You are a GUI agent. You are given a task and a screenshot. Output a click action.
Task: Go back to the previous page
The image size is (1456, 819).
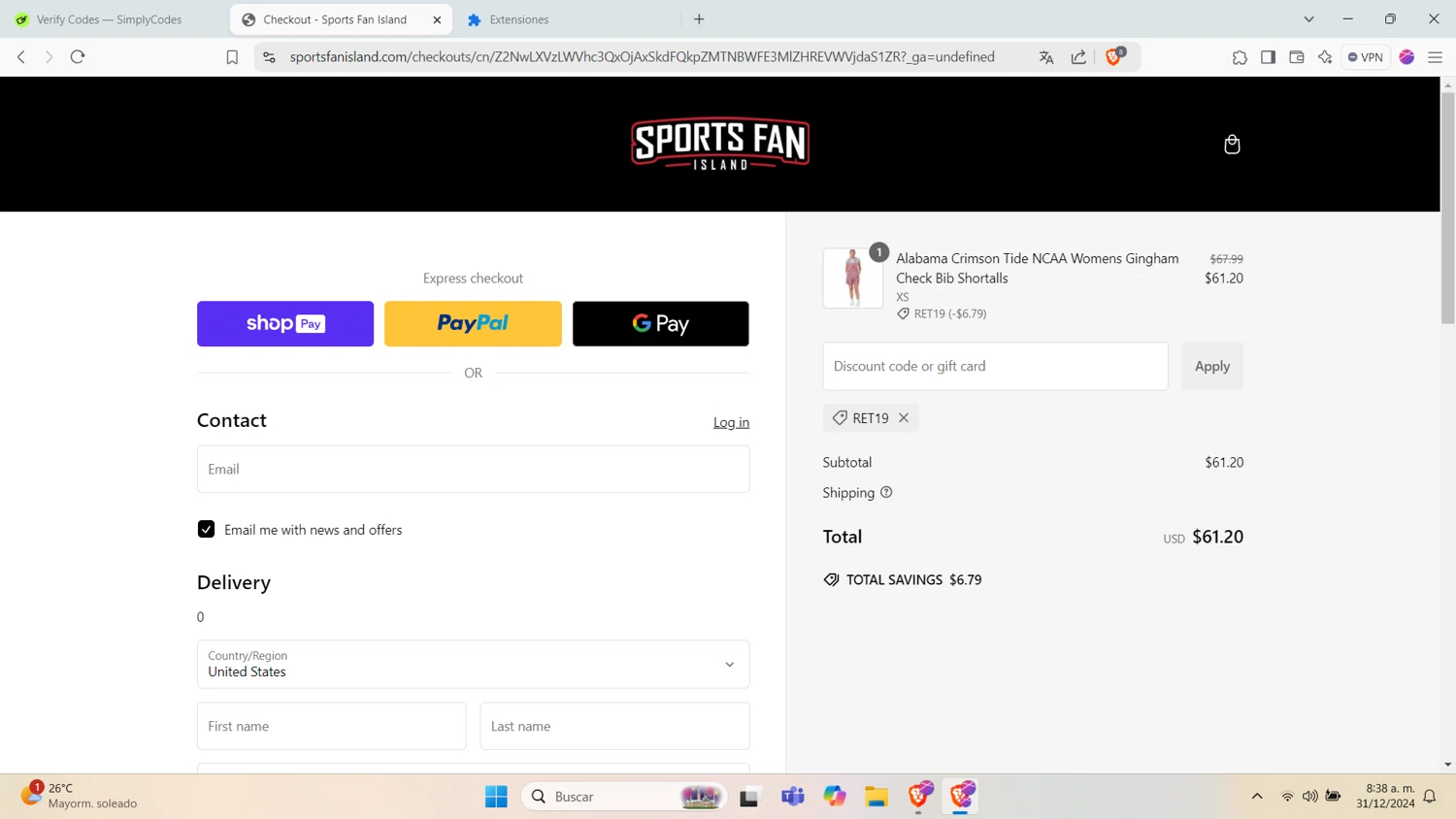(21, 57)
